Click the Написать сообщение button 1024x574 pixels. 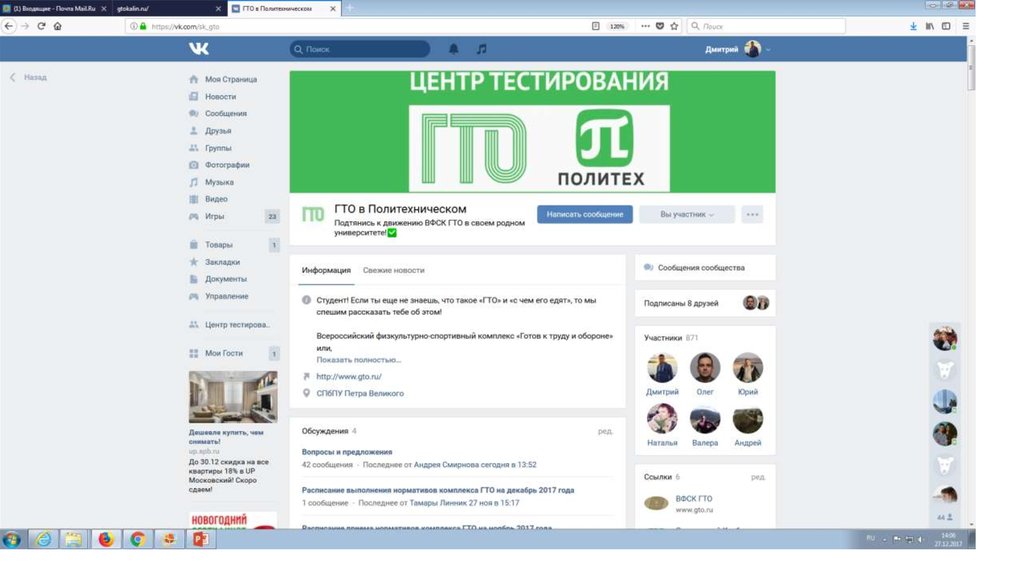[x=584, y=214]
